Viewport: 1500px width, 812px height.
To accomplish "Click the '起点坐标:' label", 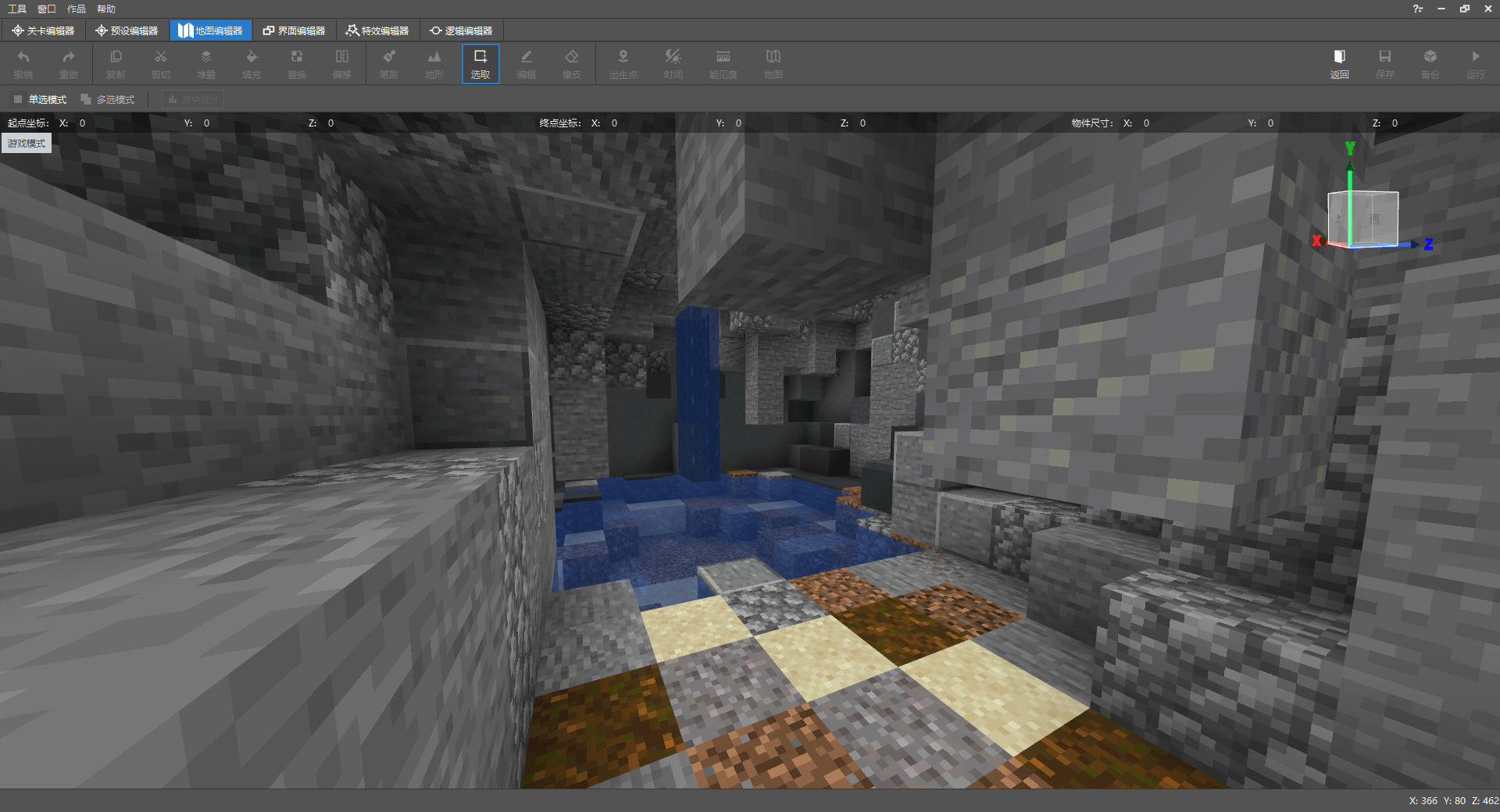I will pos(28,123).
